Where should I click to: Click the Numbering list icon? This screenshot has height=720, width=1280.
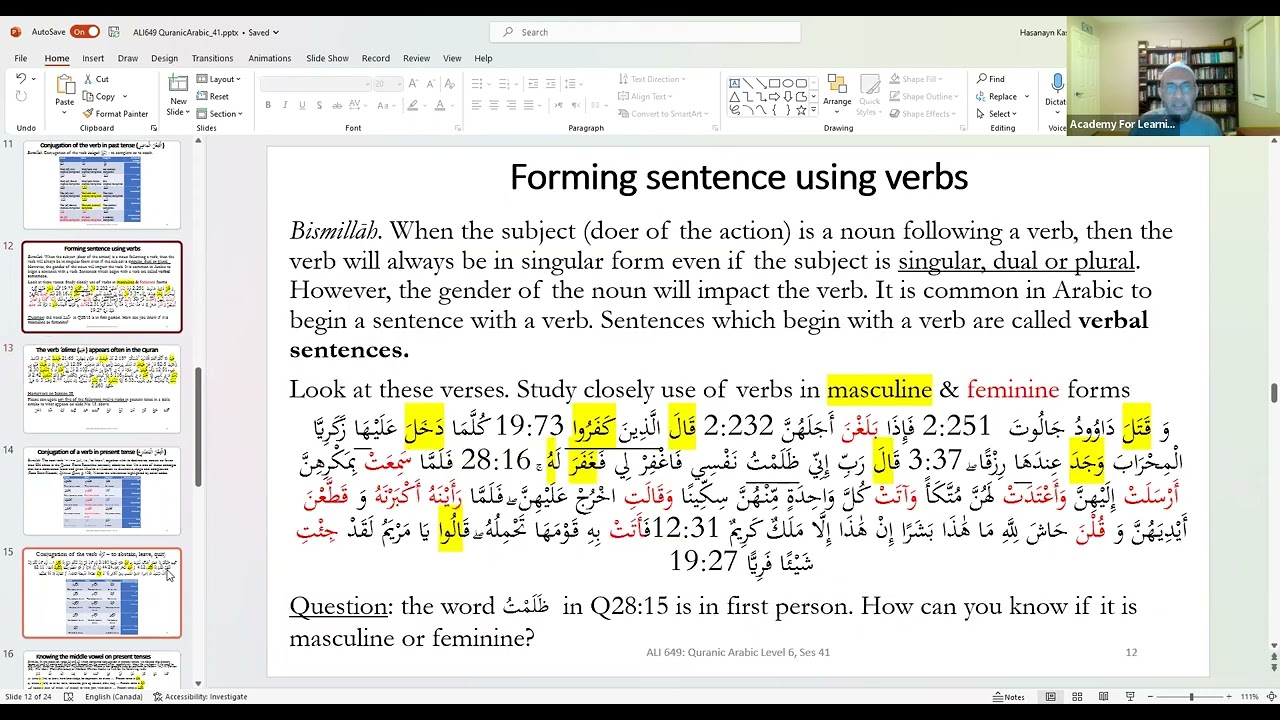pyautogui.click(x=504, y=84)
